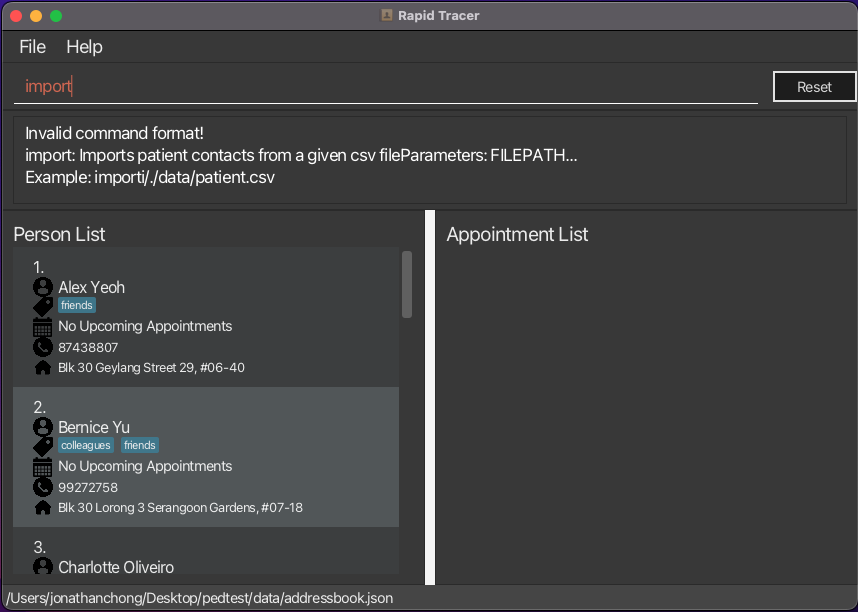Image resolution: width=858 pixels, height=612 pixels.
Task: Click Alex Yeoh's calendar appointment icon
Action: (x=43, y=327)
